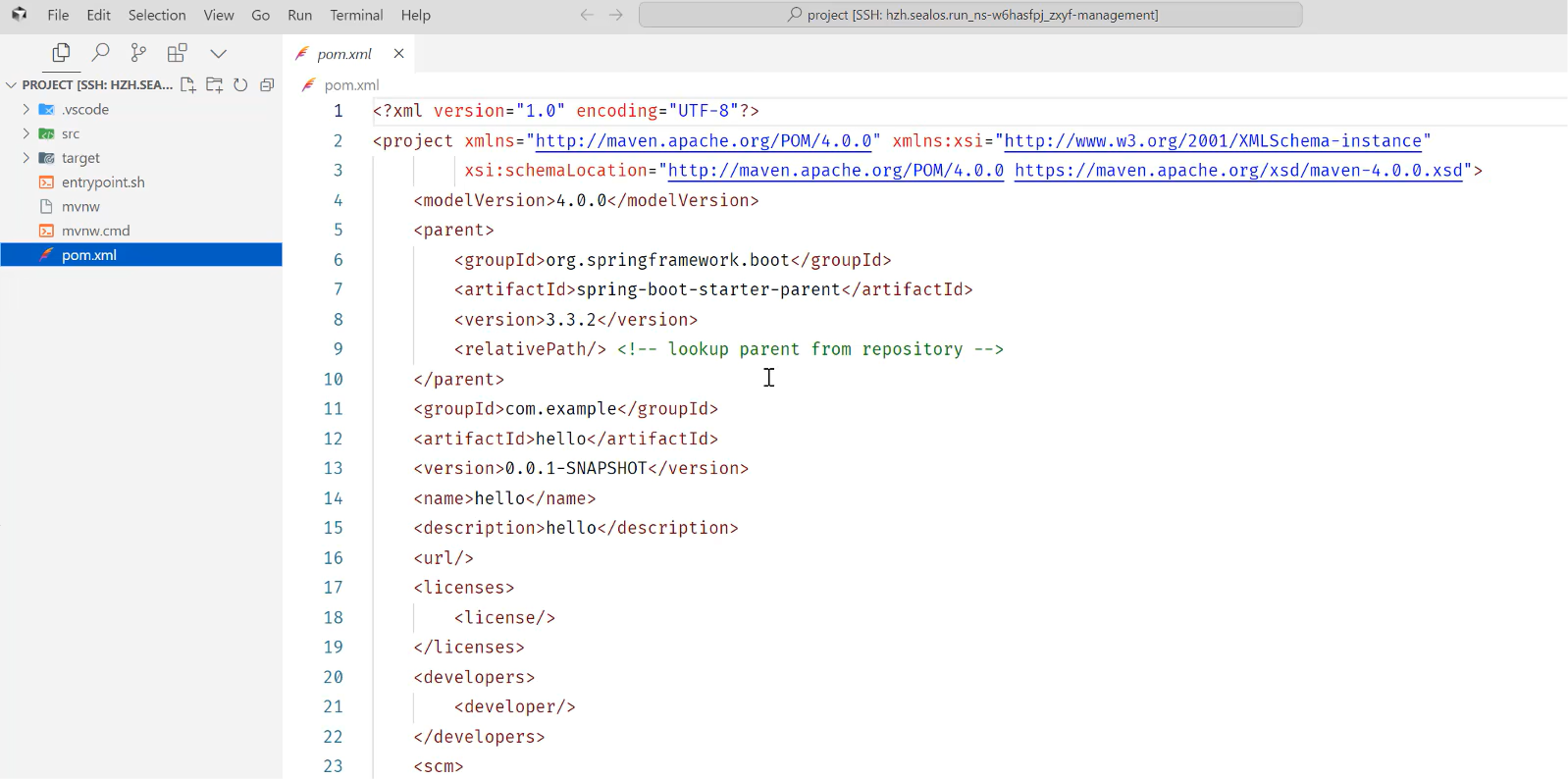Open the XMLSchema-instance link
The height and width of the screenshot is (779, 1568).
(1213, 141)
